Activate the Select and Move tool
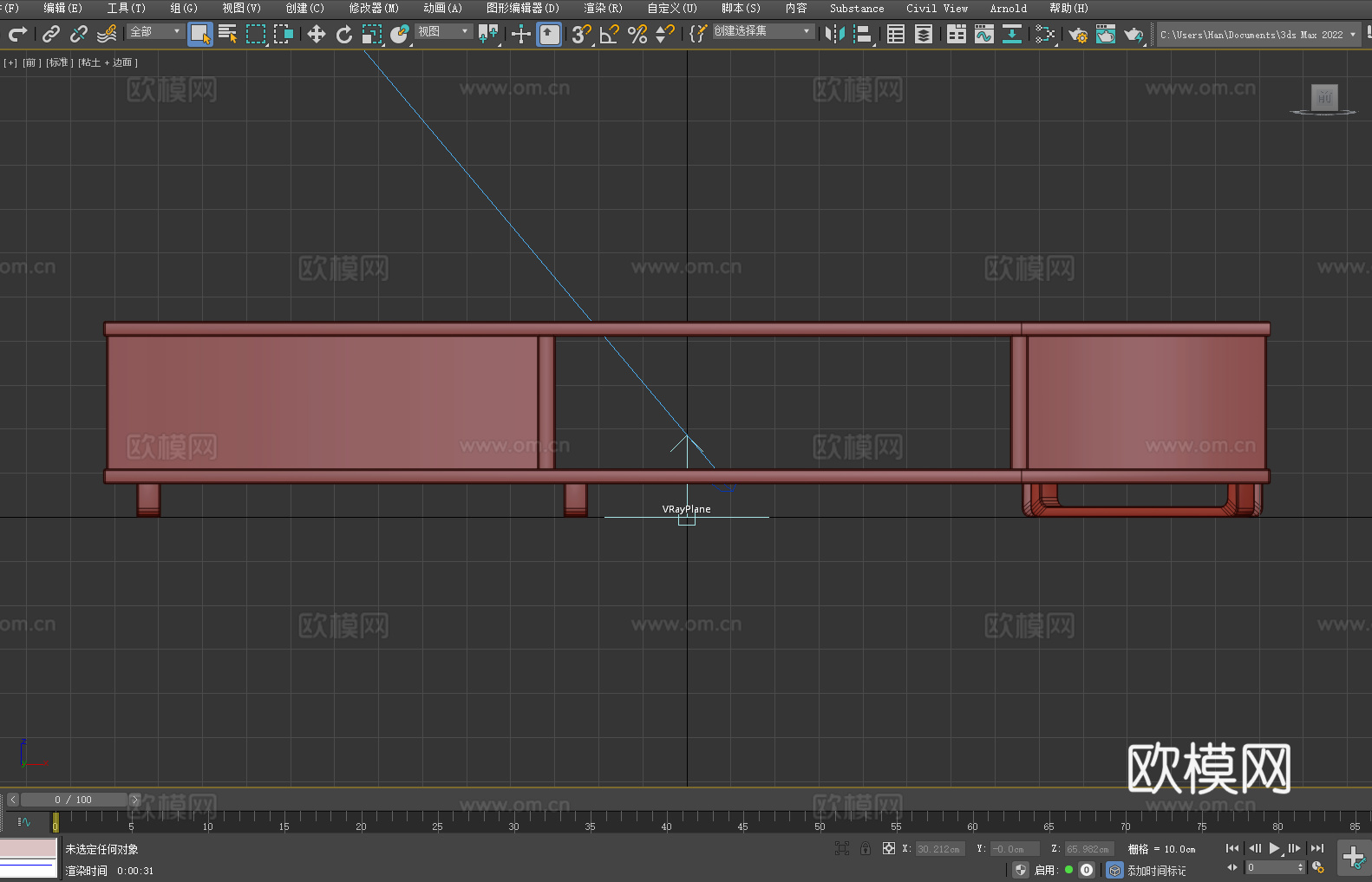This screenshot has width=1372, height=882. [317, 34]
